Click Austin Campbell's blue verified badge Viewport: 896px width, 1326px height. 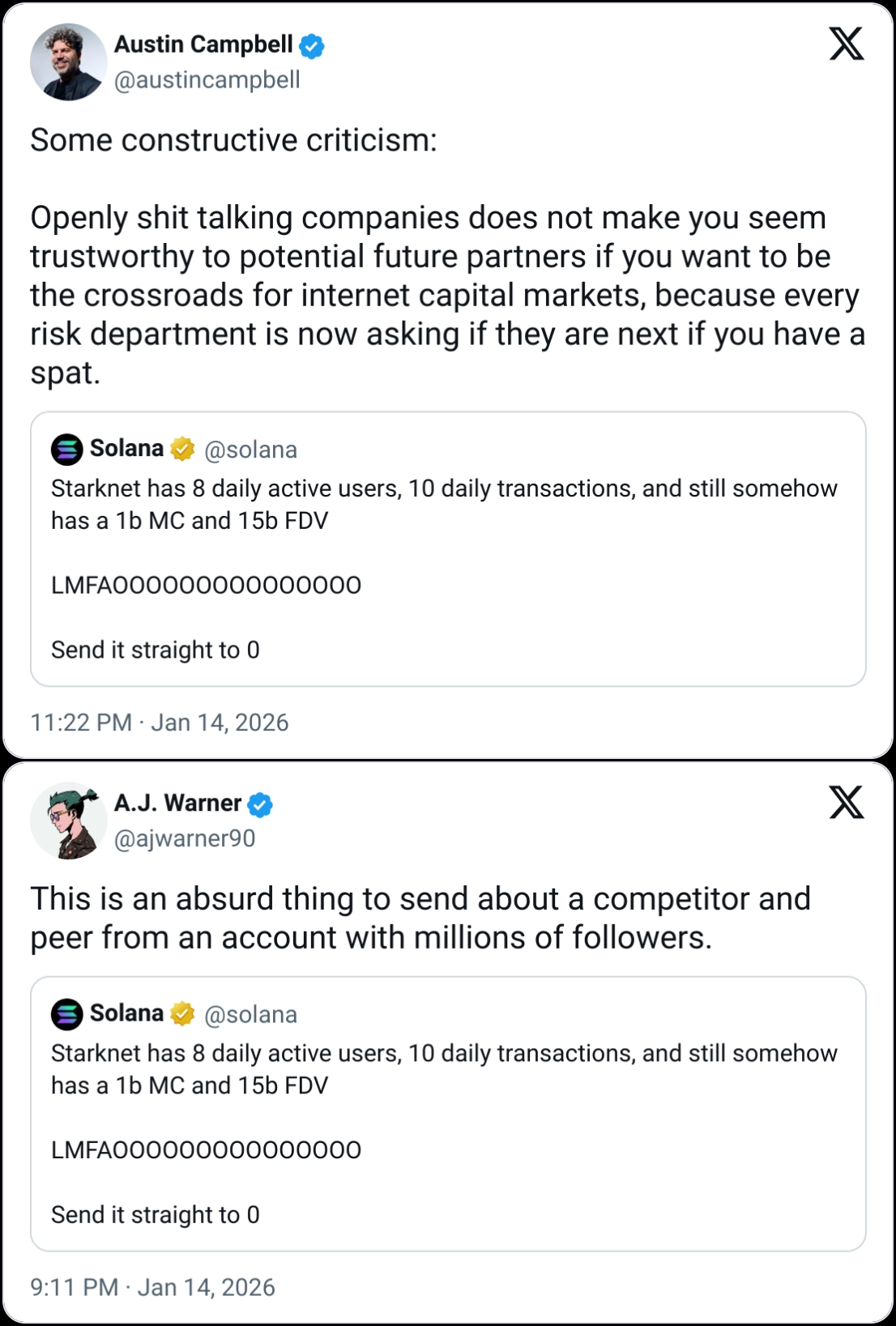(x=312, y=45)
